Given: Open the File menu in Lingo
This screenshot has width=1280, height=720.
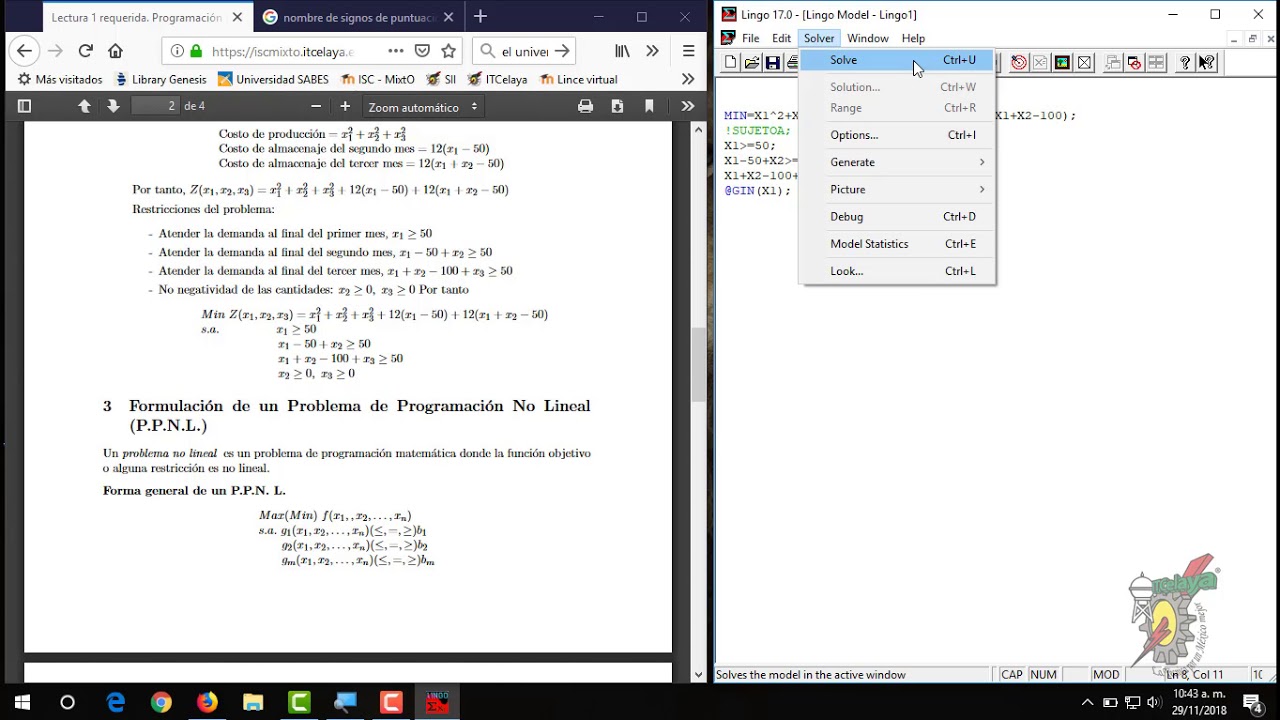Looking at the screenshot, I should [751, 38].
